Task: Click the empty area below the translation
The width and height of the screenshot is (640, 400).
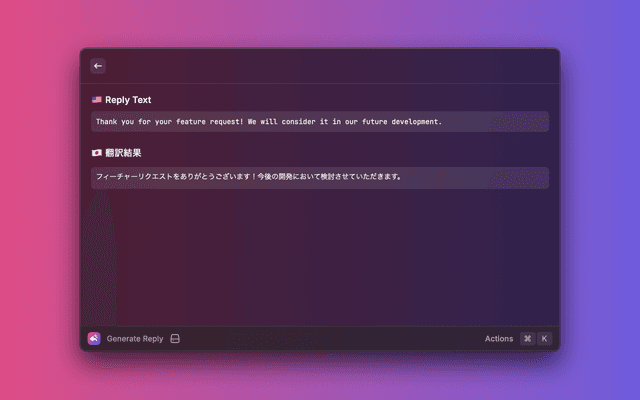Action: coord(320,255)
